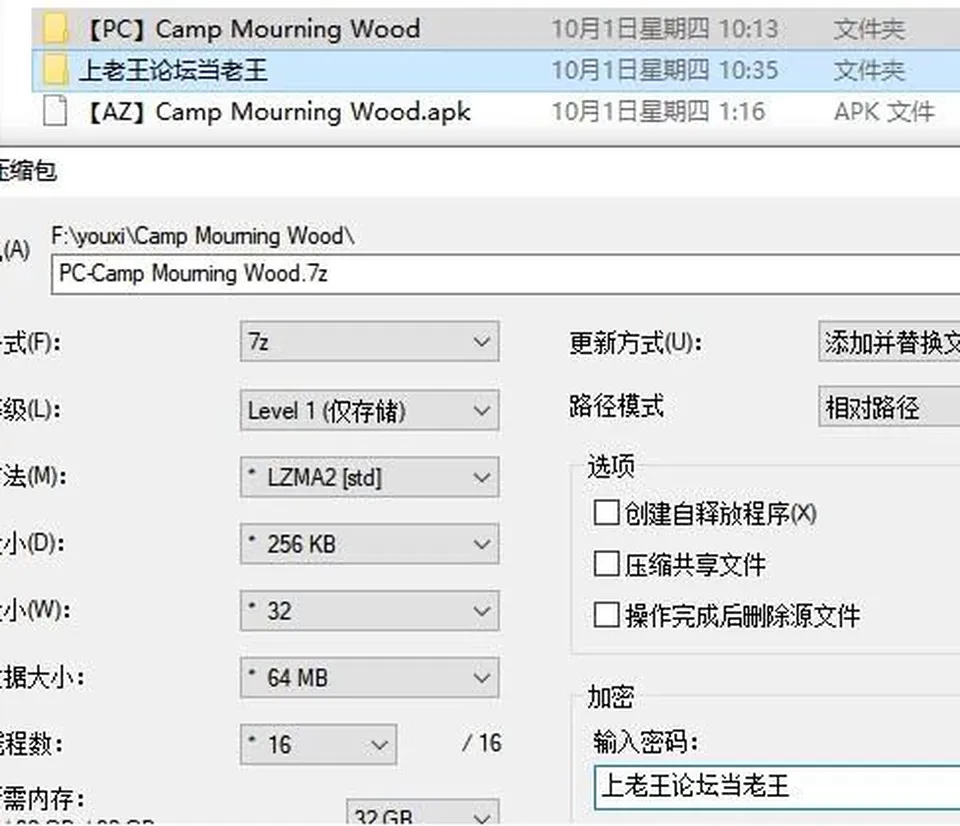Open the 更新方式 dropdown showing 添加并替换

tap(889, 342)
